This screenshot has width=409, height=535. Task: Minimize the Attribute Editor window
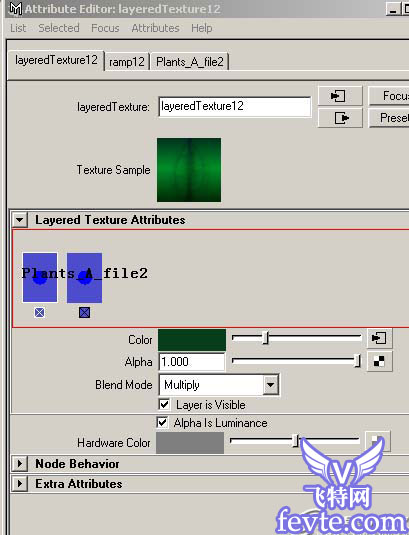[x=393, y=9]
